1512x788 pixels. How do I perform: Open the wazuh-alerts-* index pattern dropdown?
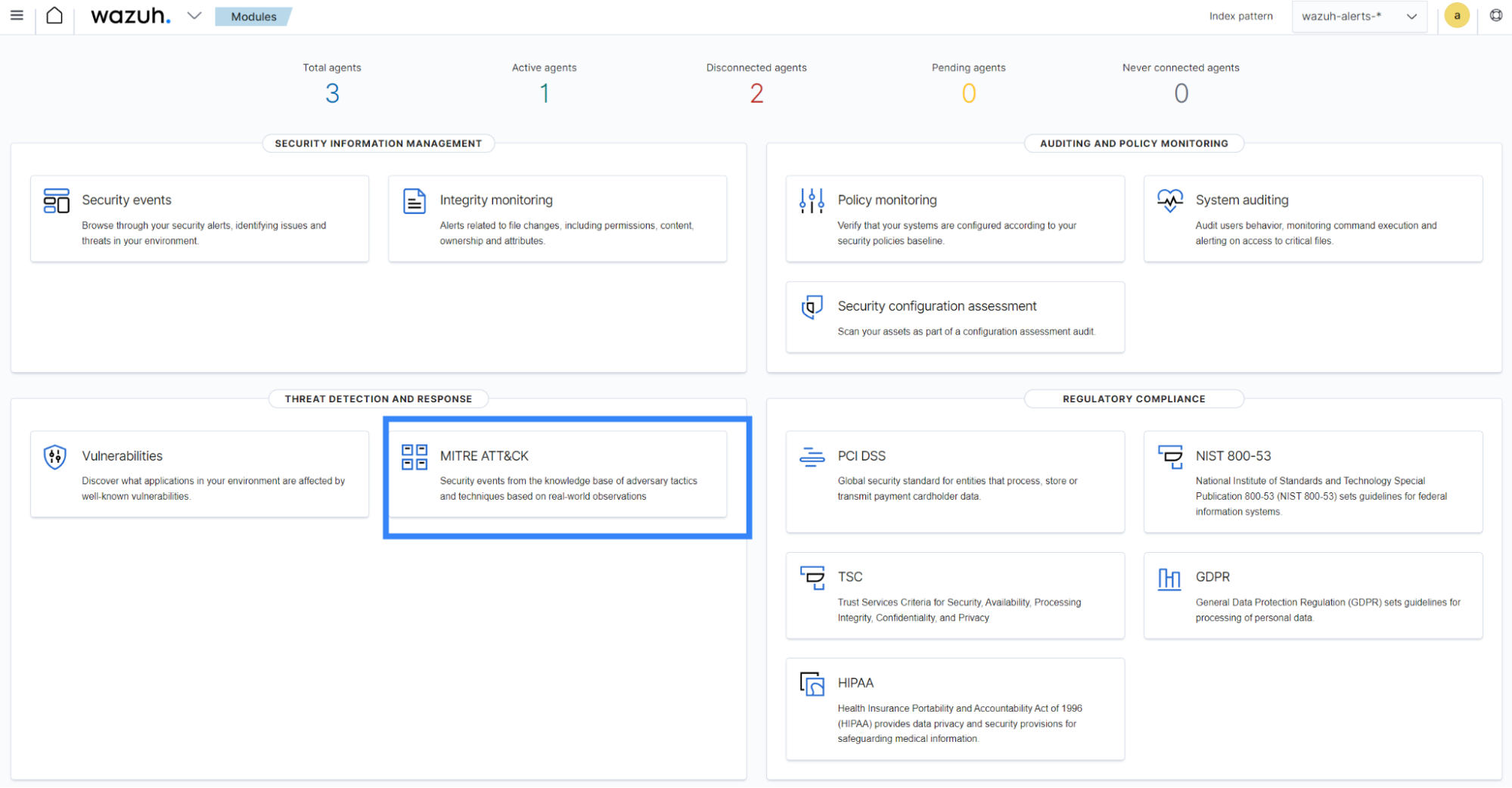(x=1359, y=16)
